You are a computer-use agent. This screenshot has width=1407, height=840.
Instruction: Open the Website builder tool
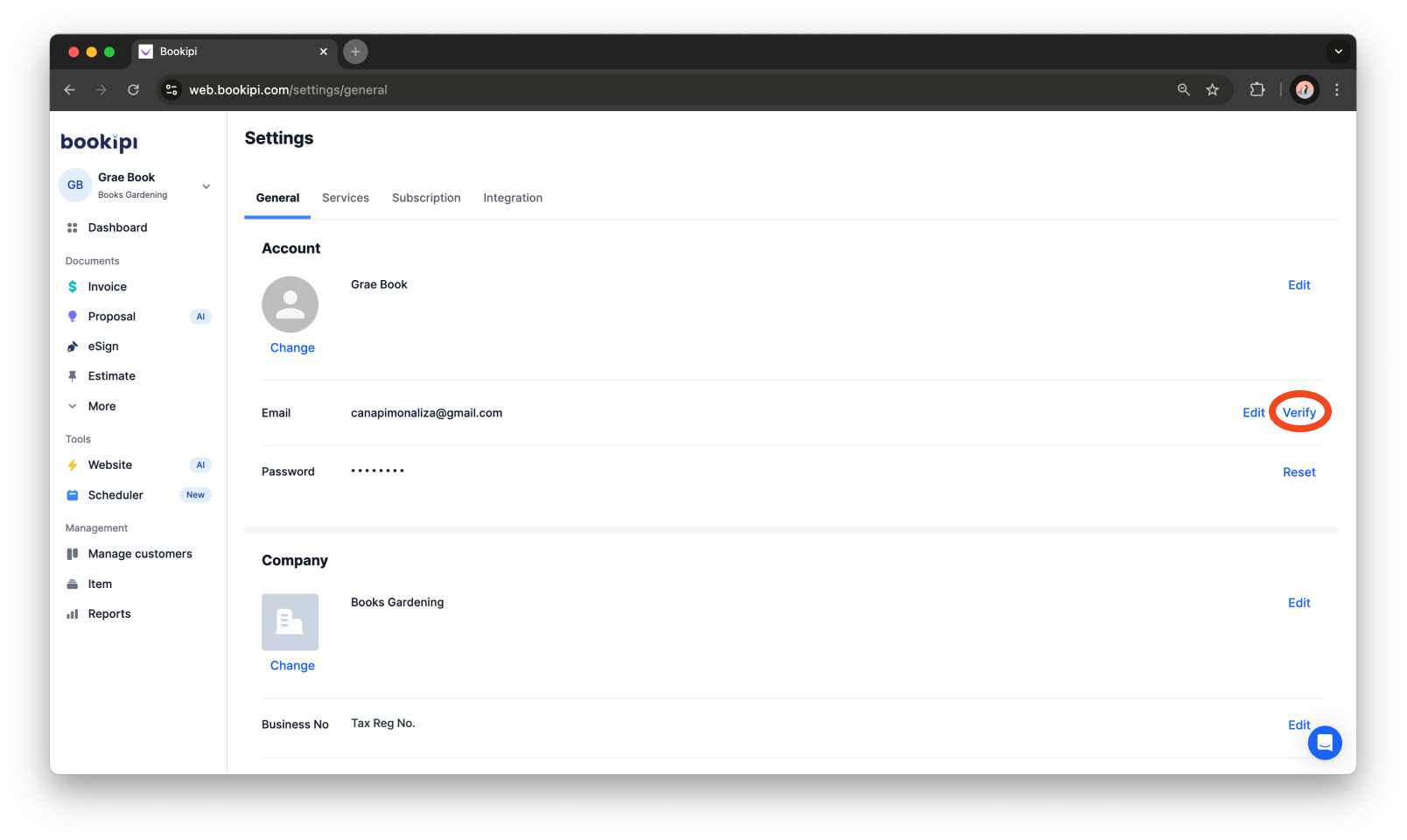coord(109,465)
